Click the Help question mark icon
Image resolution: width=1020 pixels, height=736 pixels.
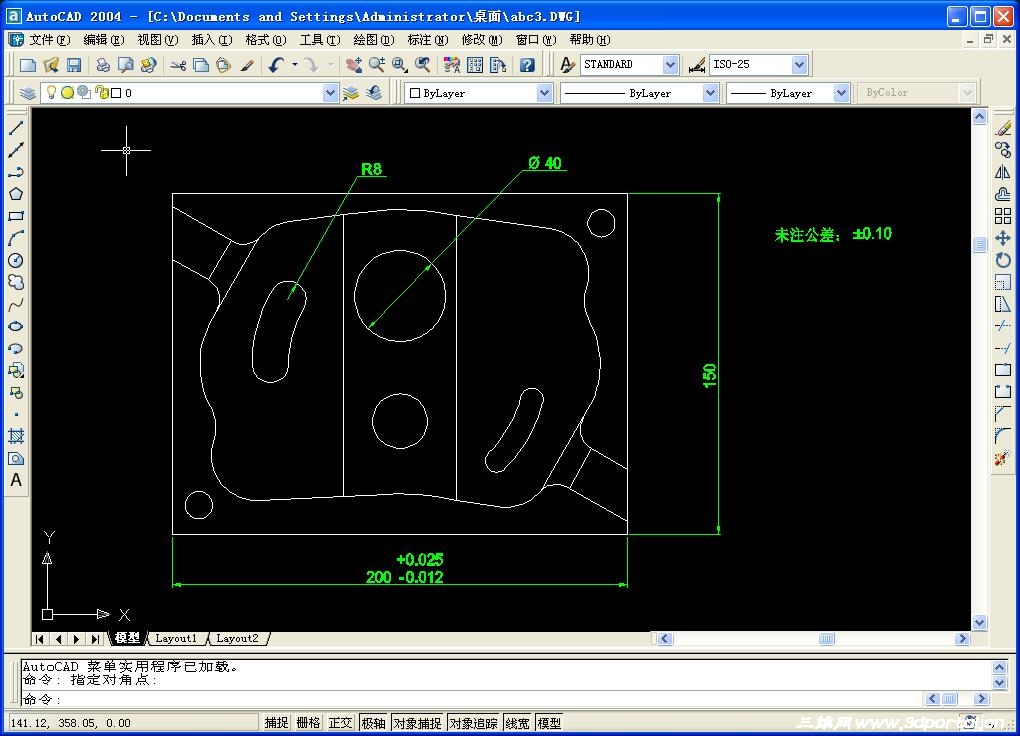528,64
